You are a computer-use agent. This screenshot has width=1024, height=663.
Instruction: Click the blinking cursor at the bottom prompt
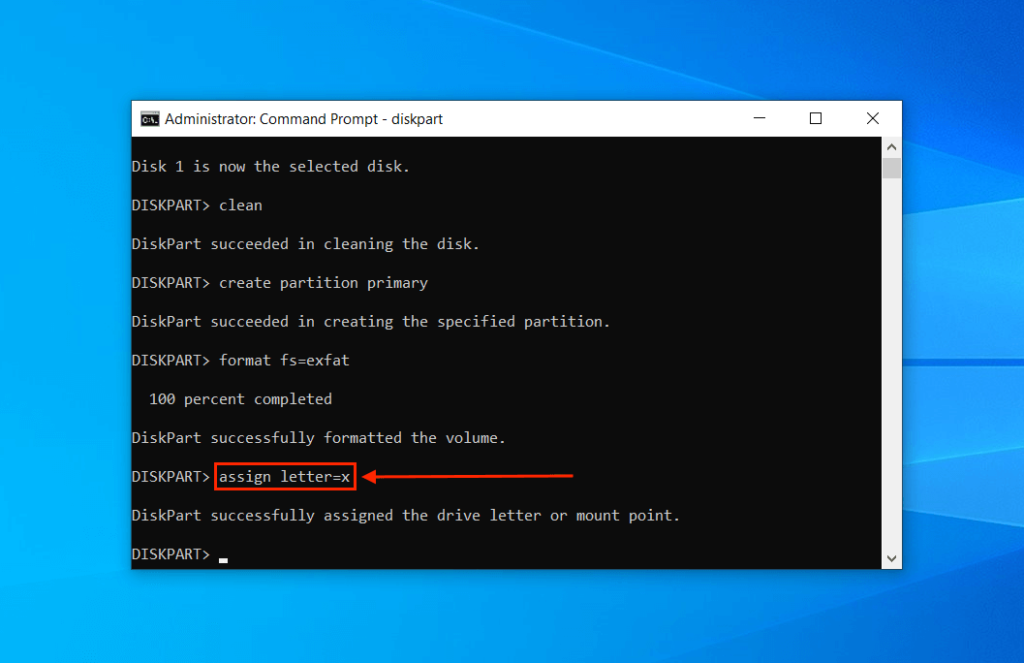tap(222, 558)
